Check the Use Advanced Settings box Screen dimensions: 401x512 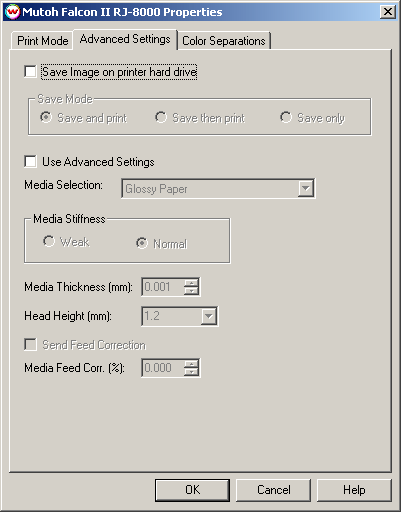point(30,162)
